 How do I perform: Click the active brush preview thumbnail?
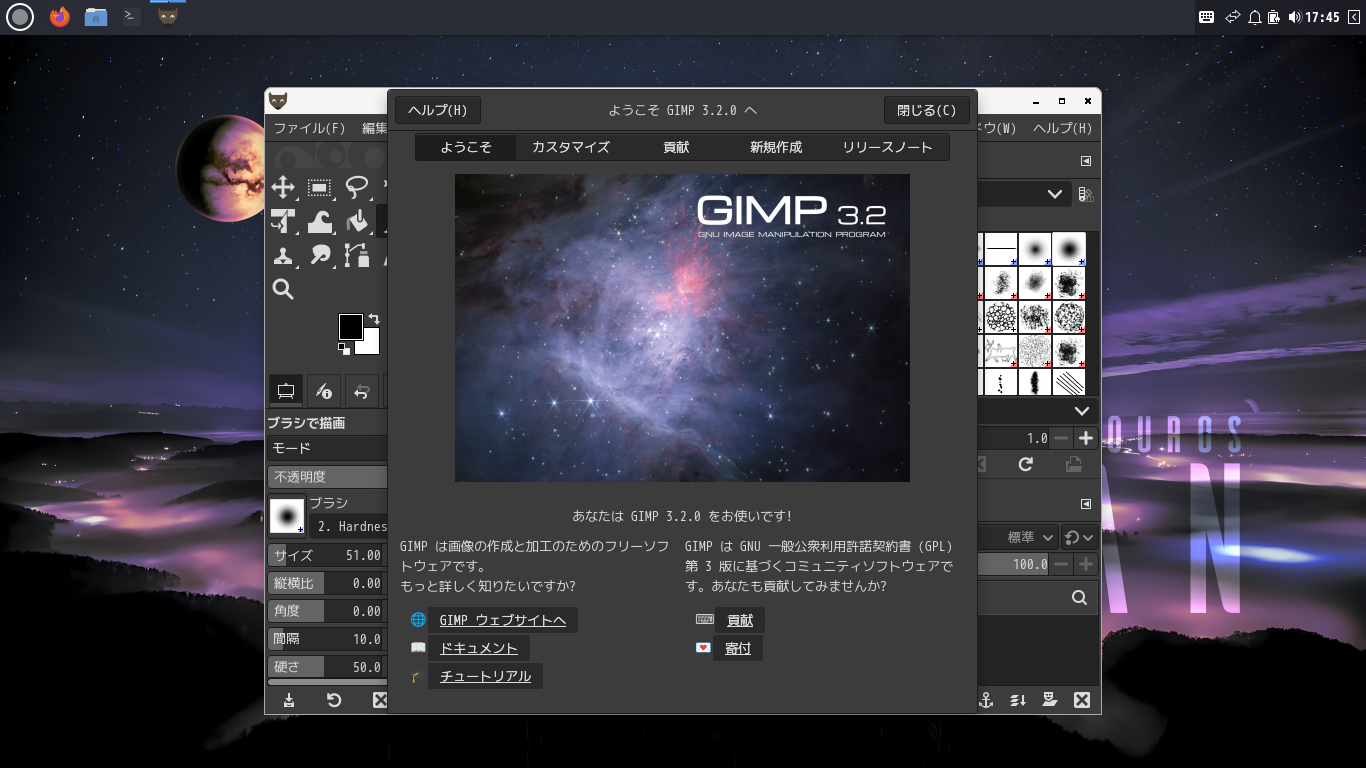click(287, 516)
